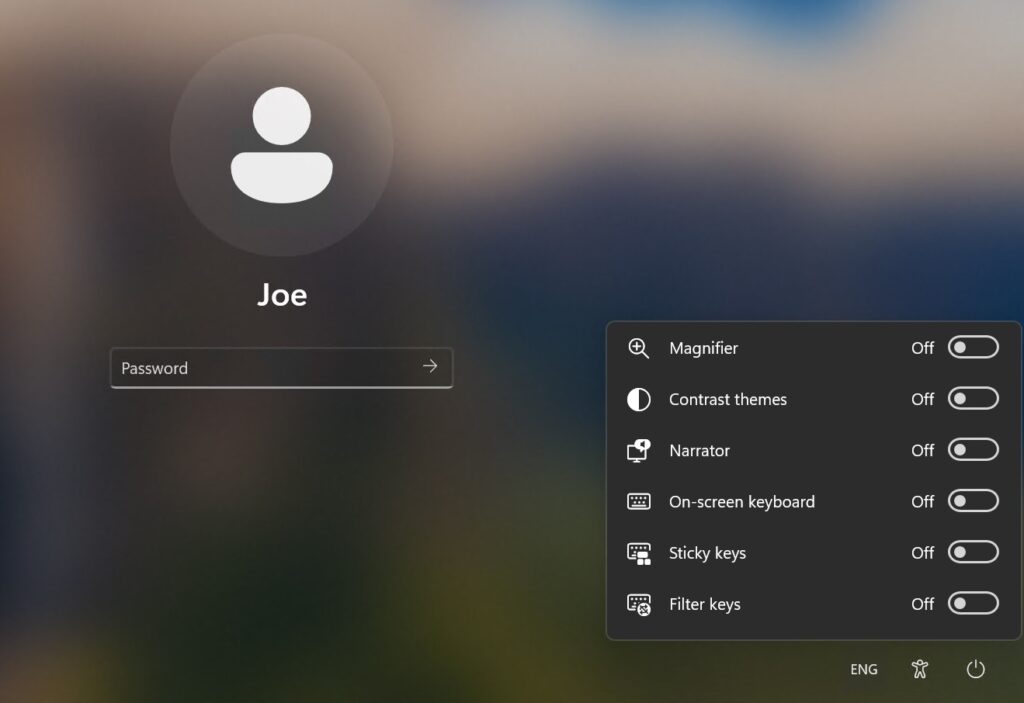Enable the Filter keys toggle
This screenshot has height=703, width=1024.
pos(972,603)
